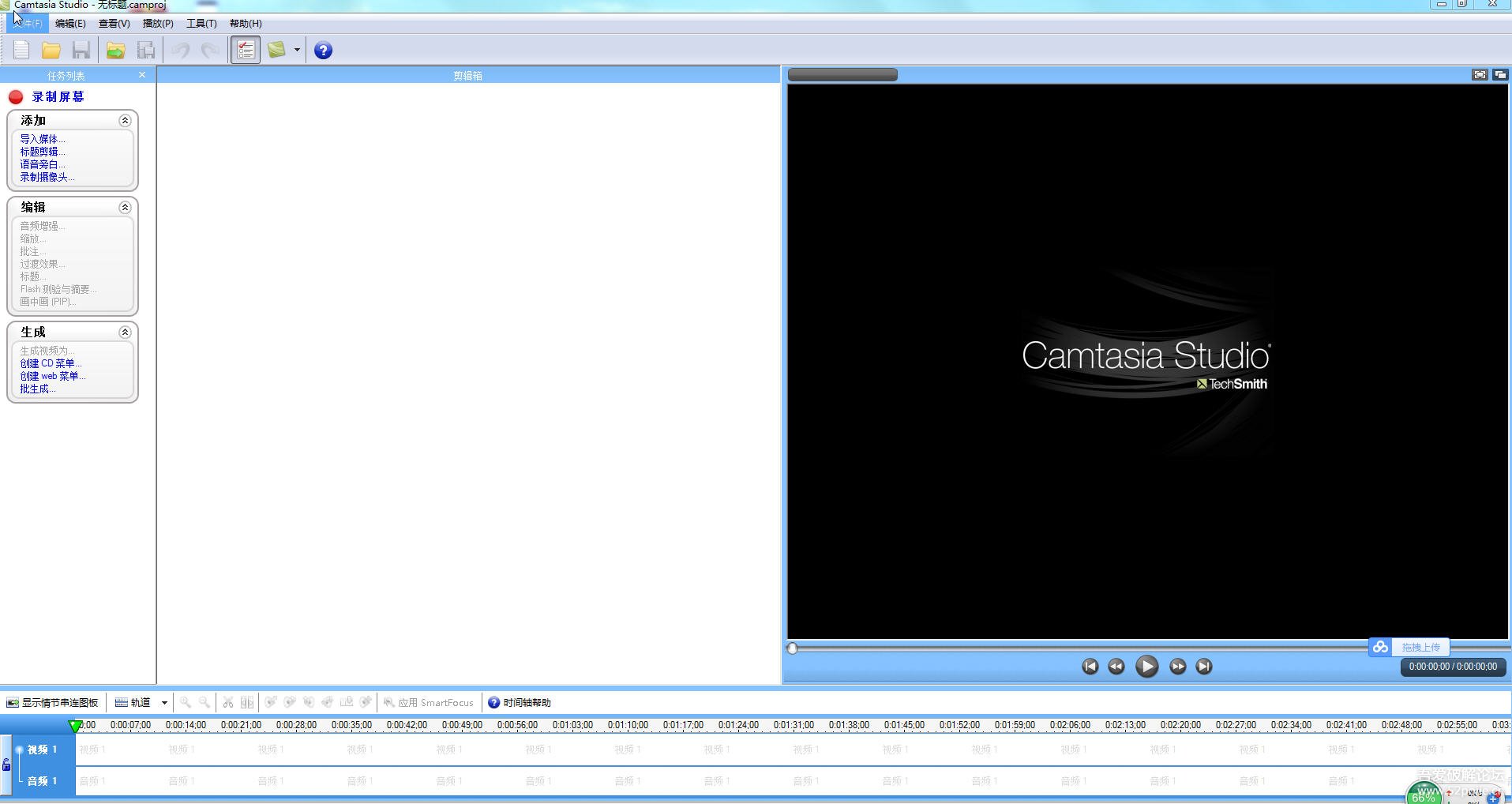Open the 文件(F) menu
This screenshot has height=804, width=1512.
coord(26,24)
